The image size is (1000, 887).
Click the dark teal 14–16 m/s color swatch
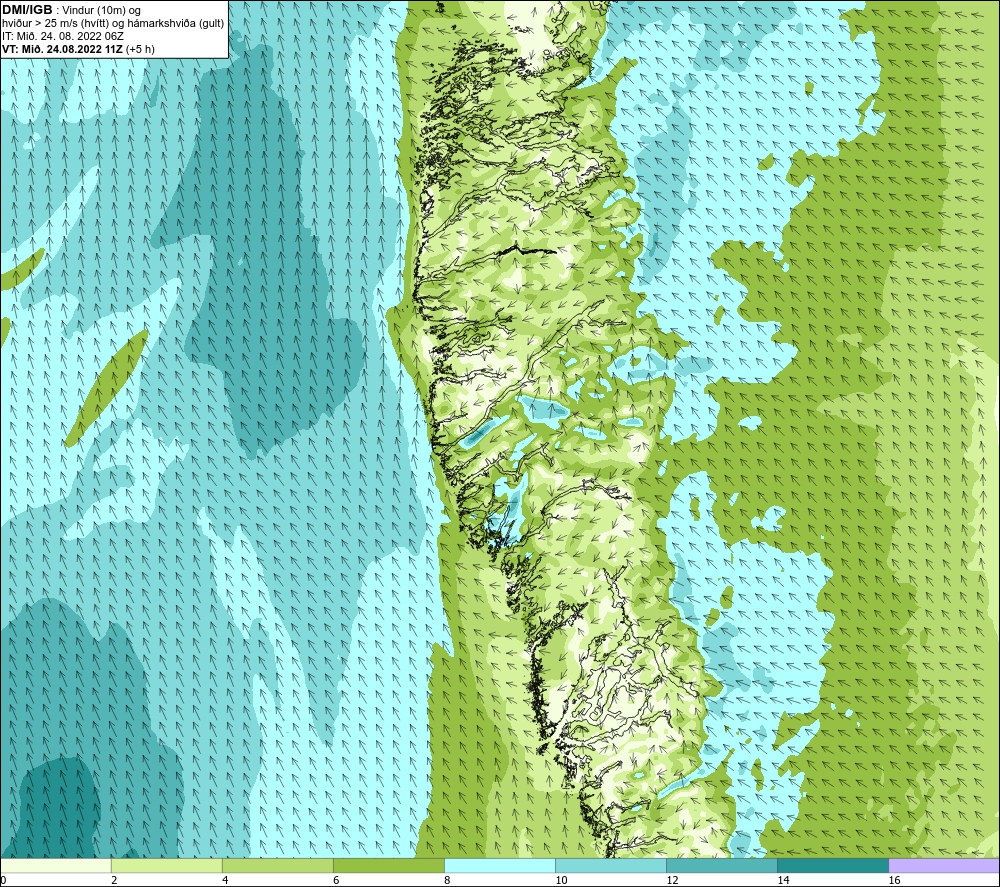(x=833, y=865)
